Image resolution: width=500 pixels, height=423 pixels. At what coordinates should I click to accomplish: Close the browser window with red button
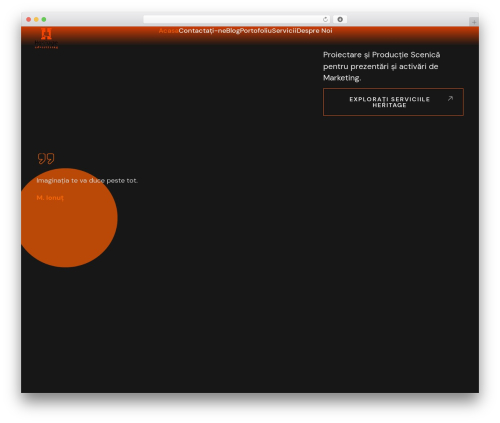[29, 19]
